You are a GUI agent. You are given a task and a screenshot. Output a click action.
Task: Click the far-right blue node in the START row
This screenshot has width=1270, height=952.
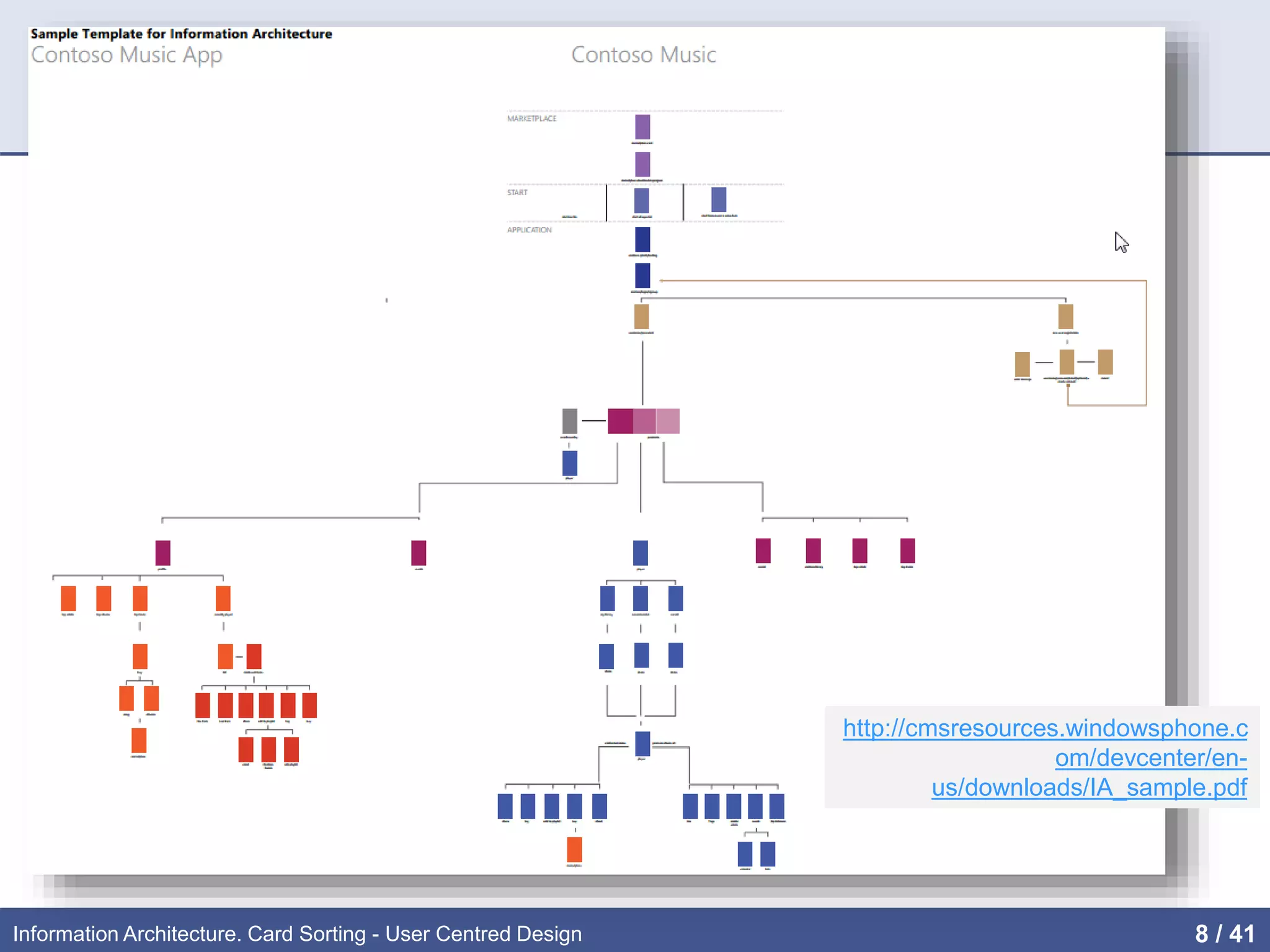719,200
